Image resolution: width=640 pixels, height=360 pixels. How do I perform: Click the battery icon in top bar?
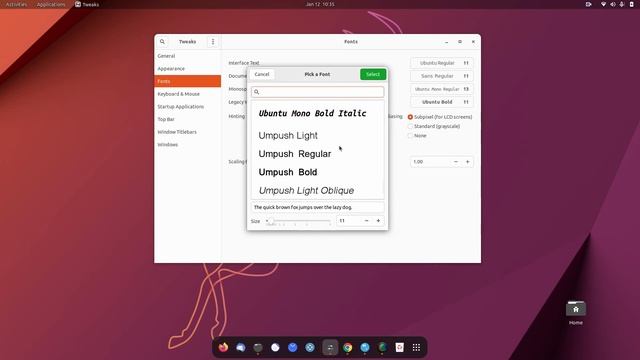click(631, 4)
